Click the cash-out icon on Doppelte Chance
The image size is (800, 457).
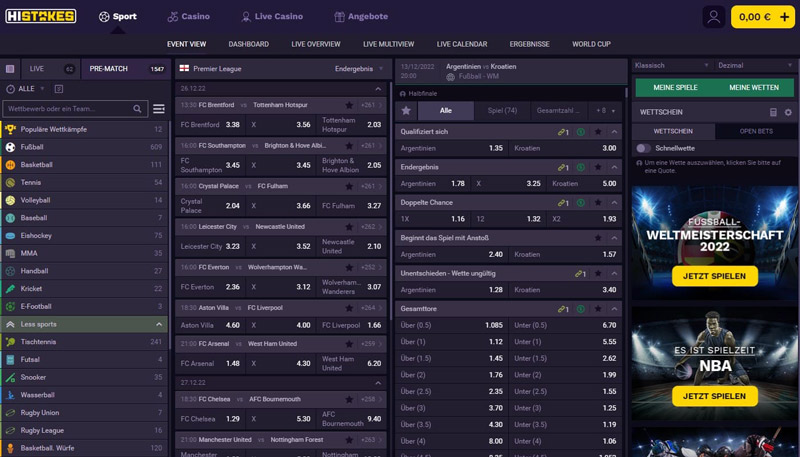point(581,202)
